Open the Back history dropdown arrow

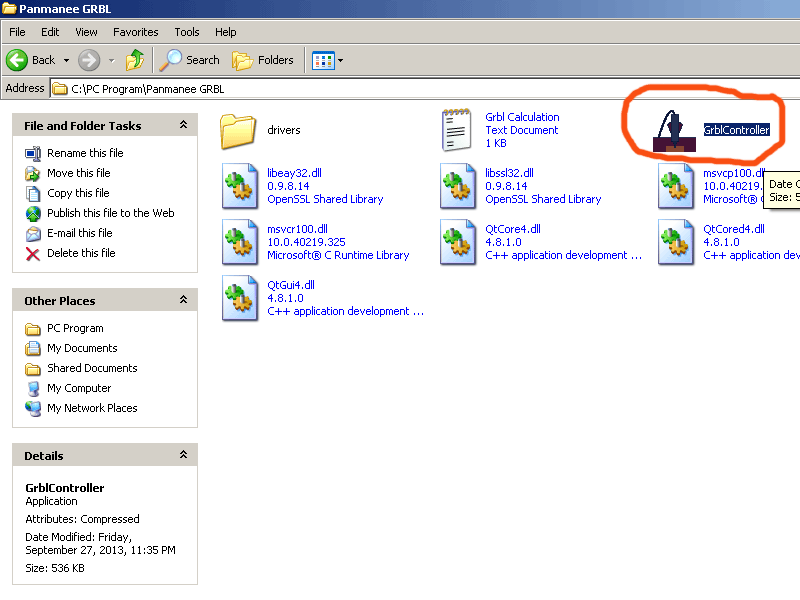click(66, 60)
